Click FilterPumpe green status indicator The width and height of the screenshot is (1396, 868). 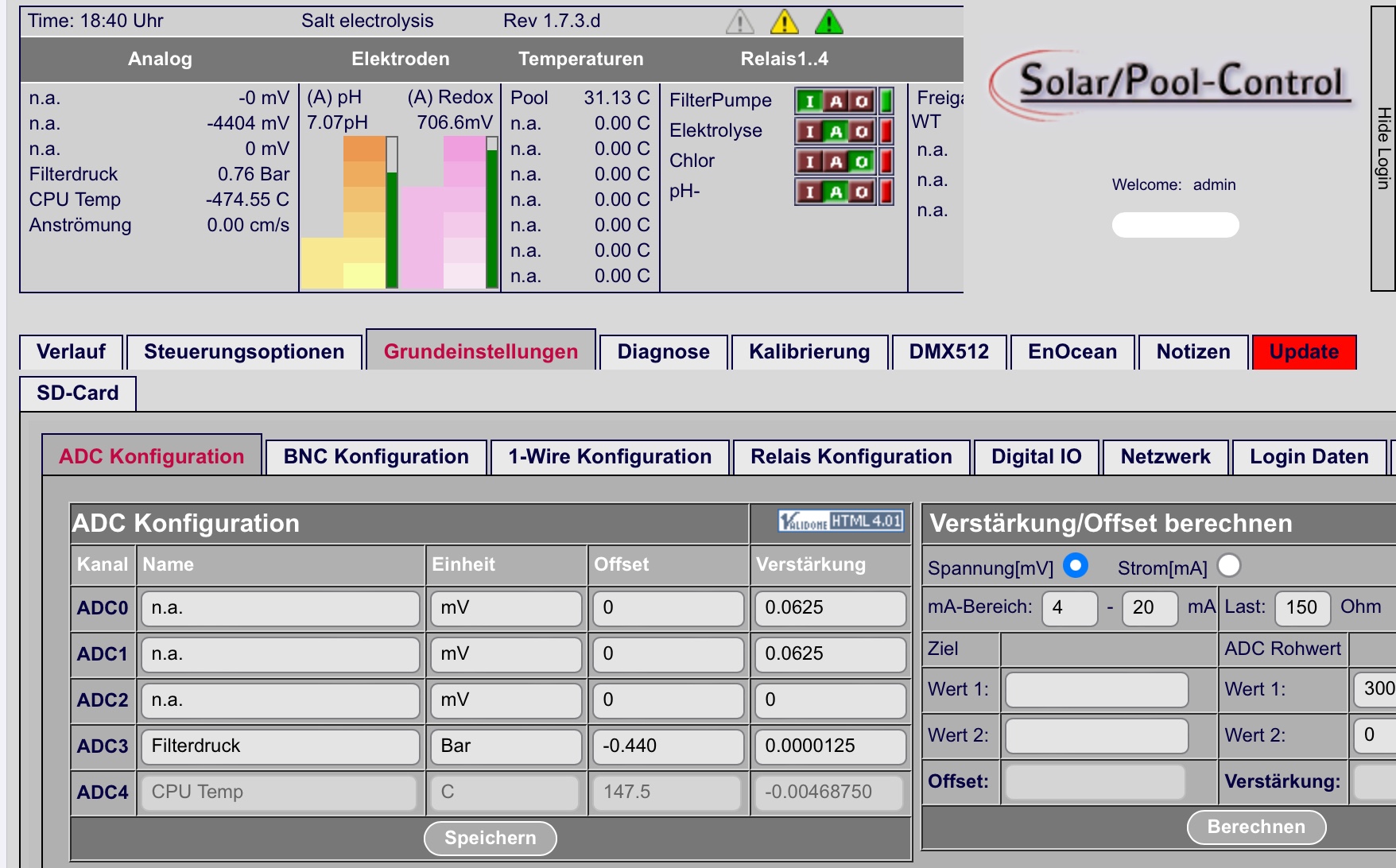886,101
